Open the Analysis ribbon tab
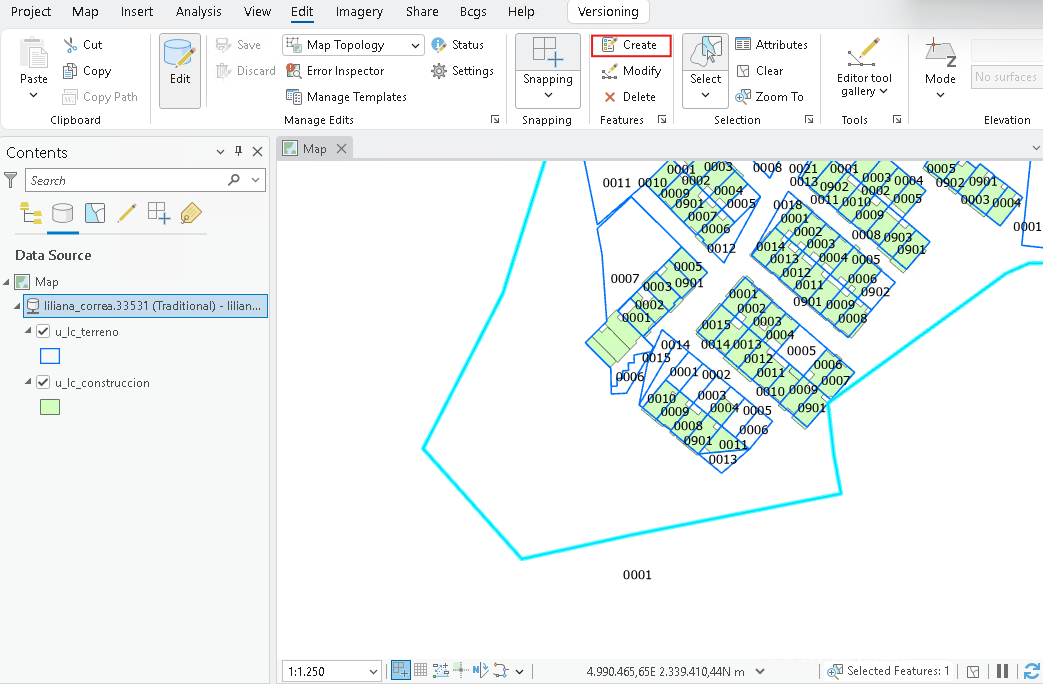1043x684 pixels. [x=198, y=11]
